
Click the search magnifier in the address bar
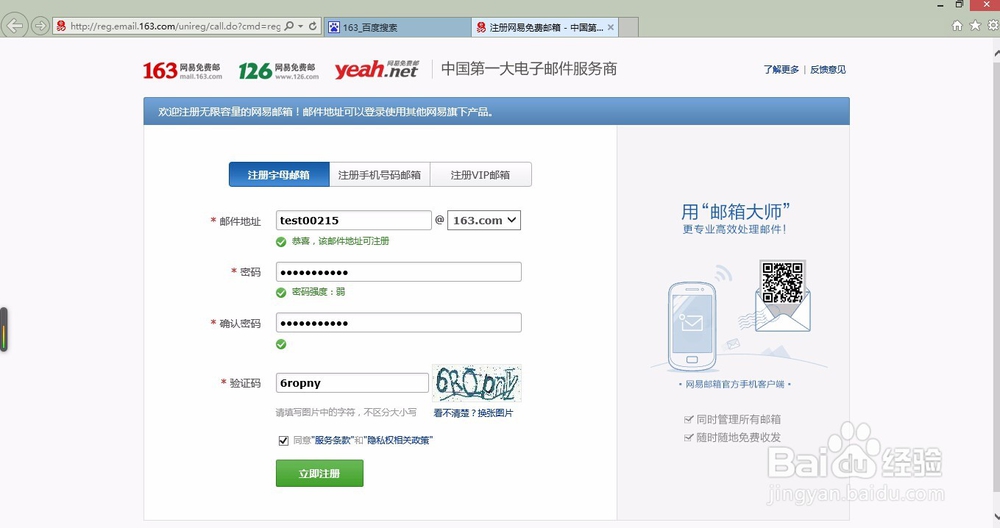pos(289,26)
